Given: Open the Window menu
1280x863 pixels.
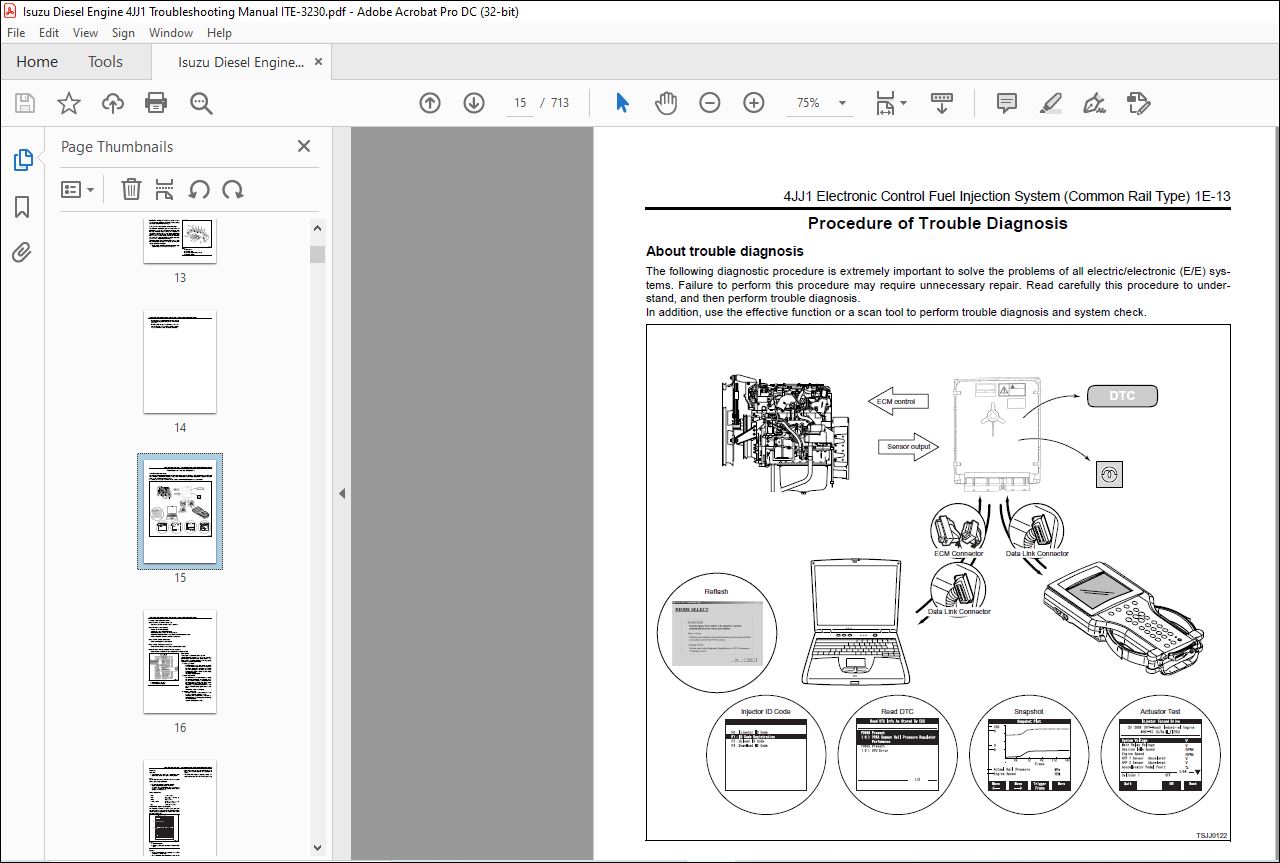Looking at the screenshot, I should coord(171,32).
